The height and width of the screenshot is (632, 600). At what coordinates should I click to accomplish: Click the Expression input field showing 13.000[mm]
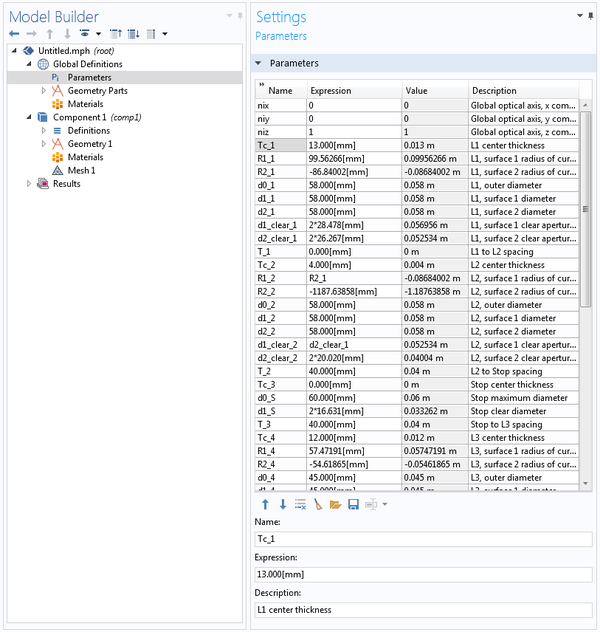click(424, 574)
